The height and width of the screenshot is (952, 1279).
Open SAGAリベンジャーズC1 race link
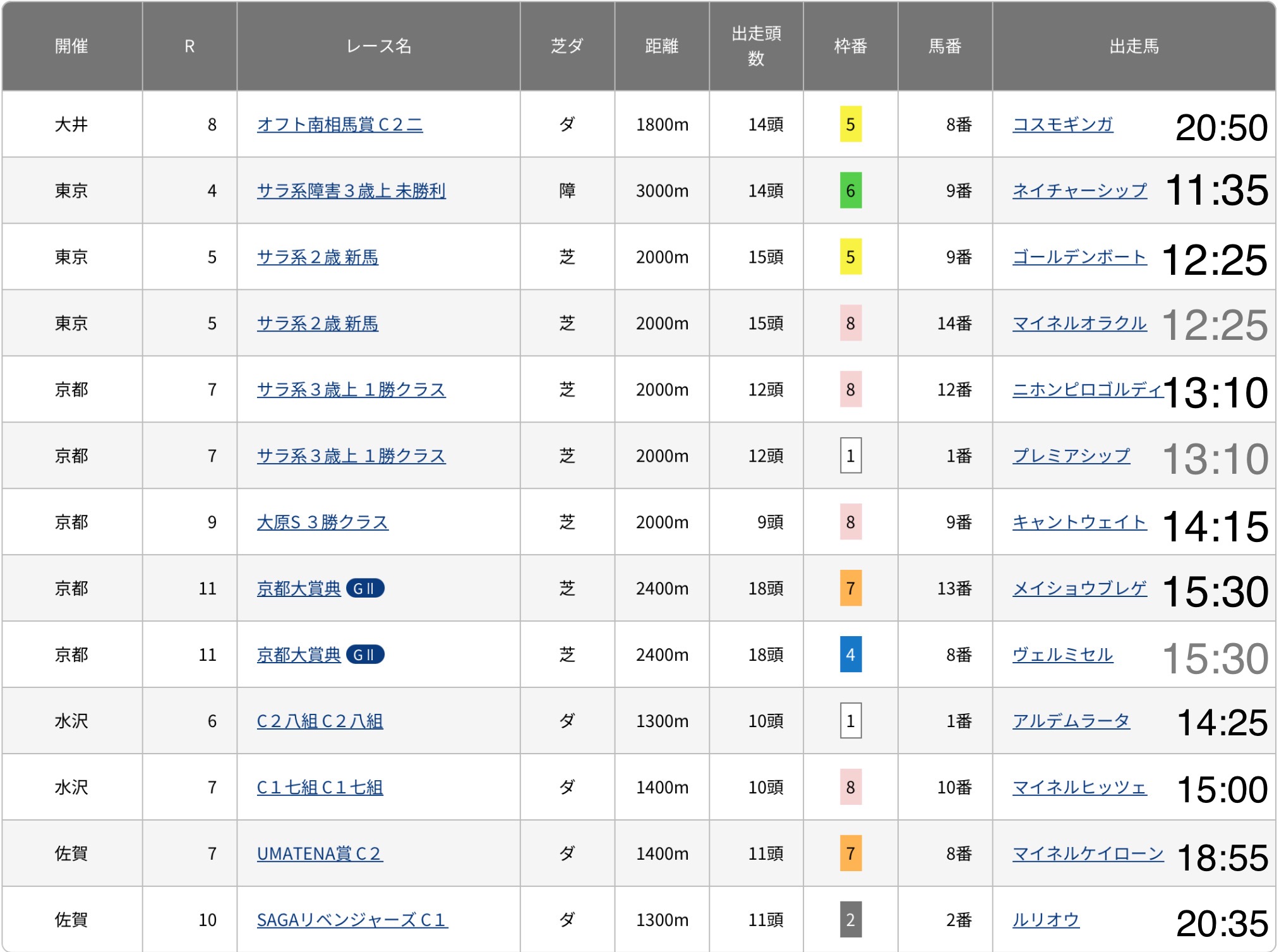click(352, 920)
